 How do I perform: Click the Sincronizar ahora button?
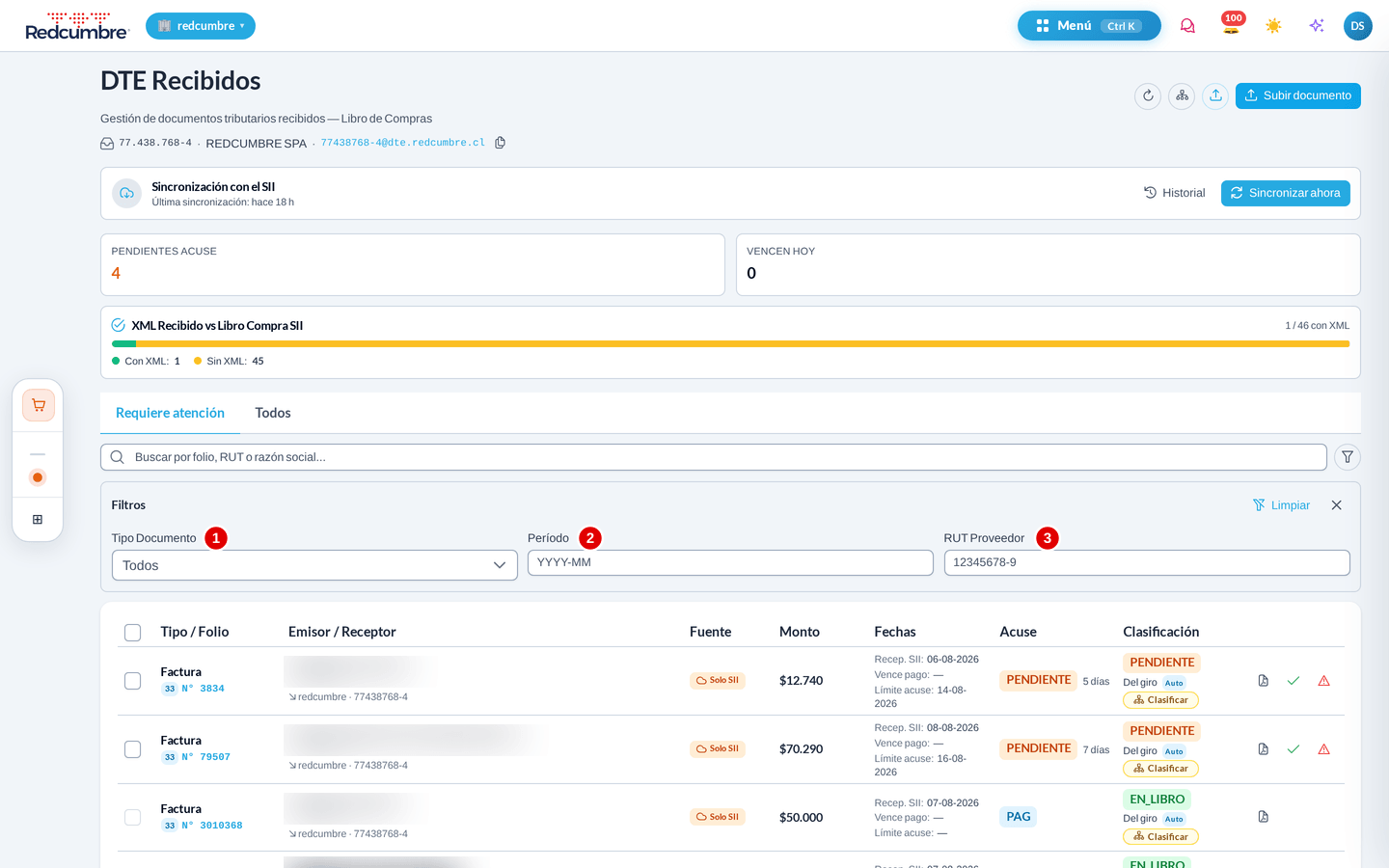1286,193
